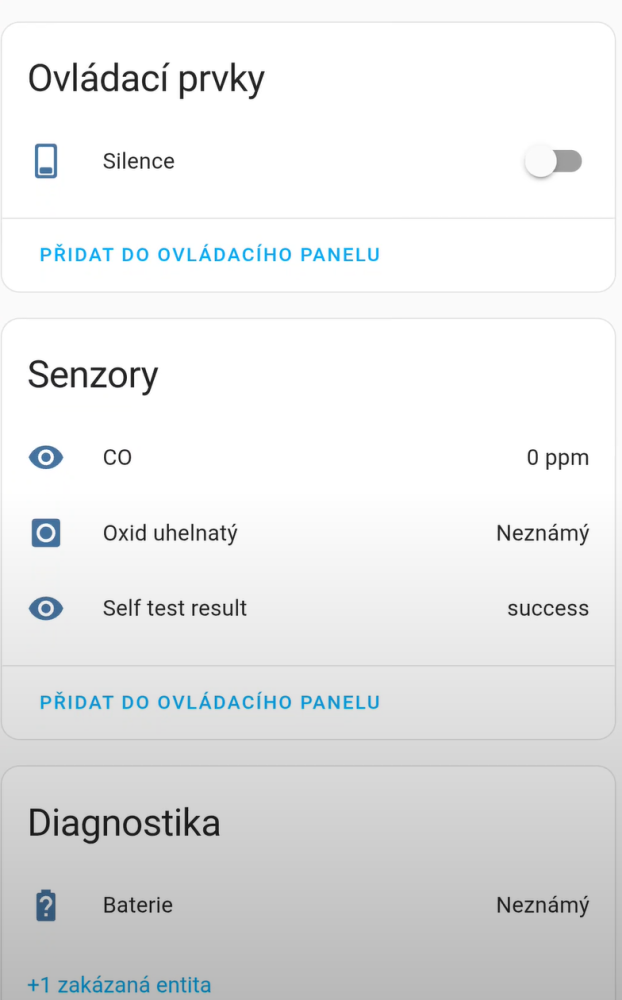
Task: Click the phone icon beside Silence
Action: [x=46, y=161]
